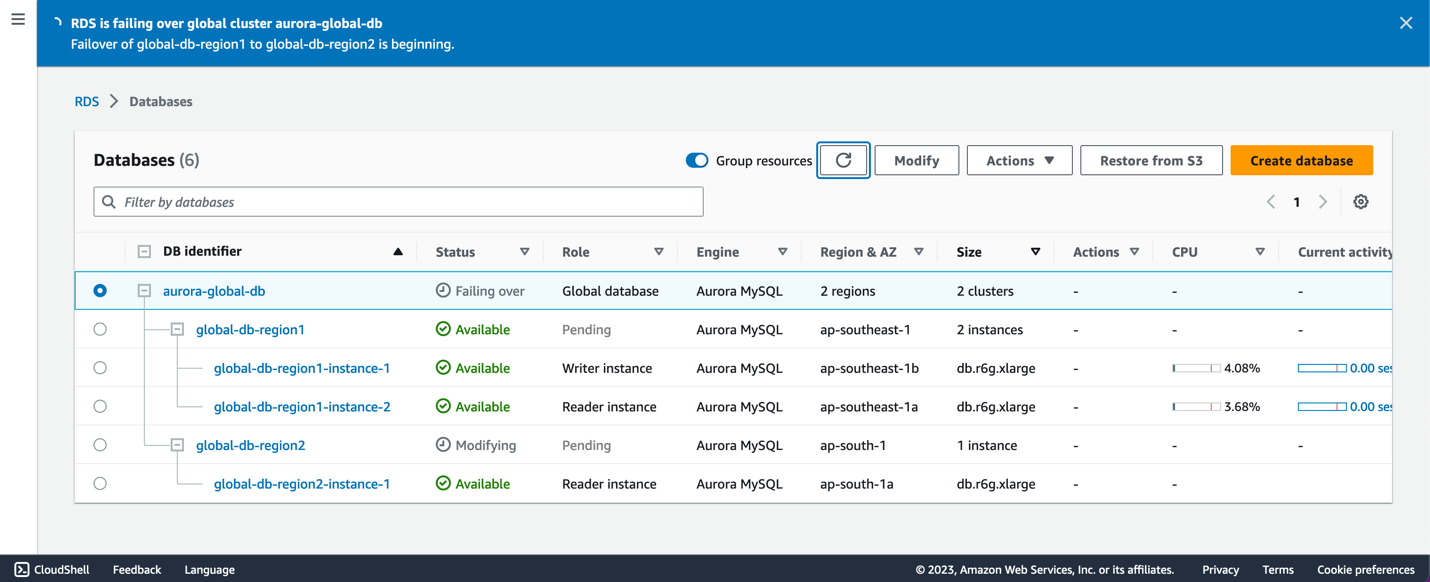Select global-db-region1 radio button
1430x582 pixels.
pos(100,329)
